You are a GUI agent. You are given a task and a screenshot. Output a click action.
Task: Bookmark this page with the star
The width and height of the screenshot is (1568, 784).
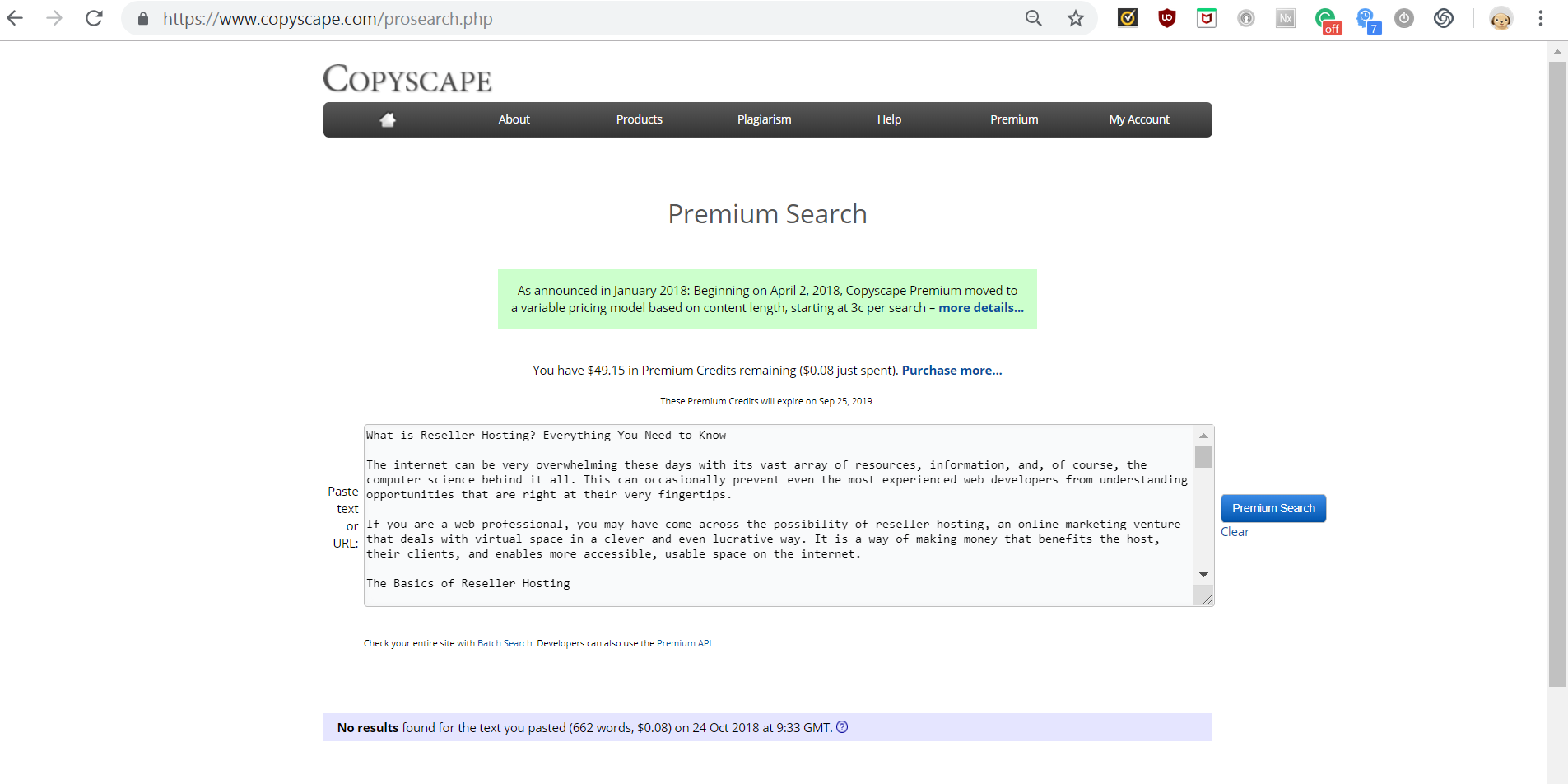tap(1076, 18)
